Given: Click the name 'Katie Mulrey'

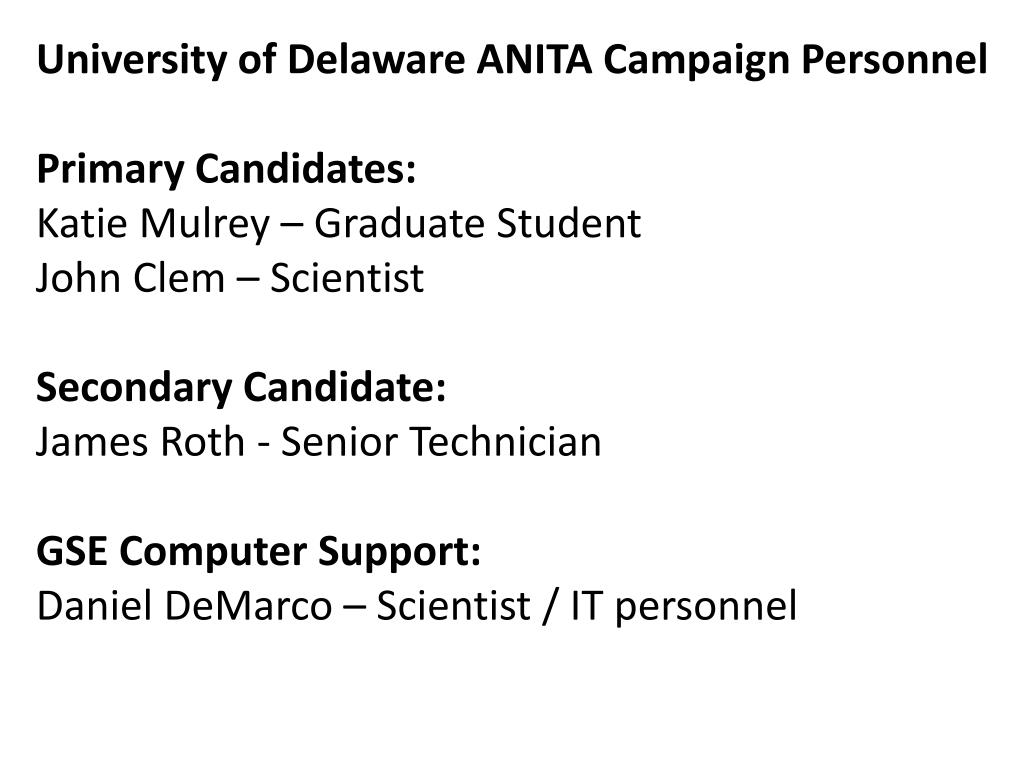Looking at the screenshot, I should tap(153, 225).
